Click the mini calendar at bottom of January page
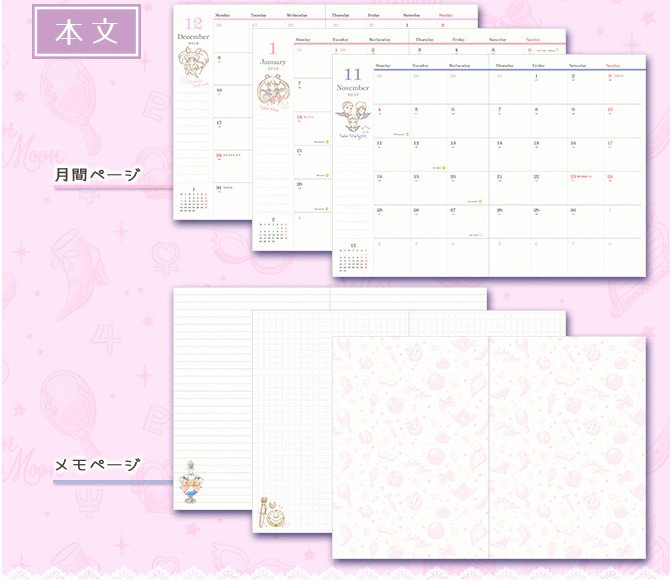 [x=273, y=234]
